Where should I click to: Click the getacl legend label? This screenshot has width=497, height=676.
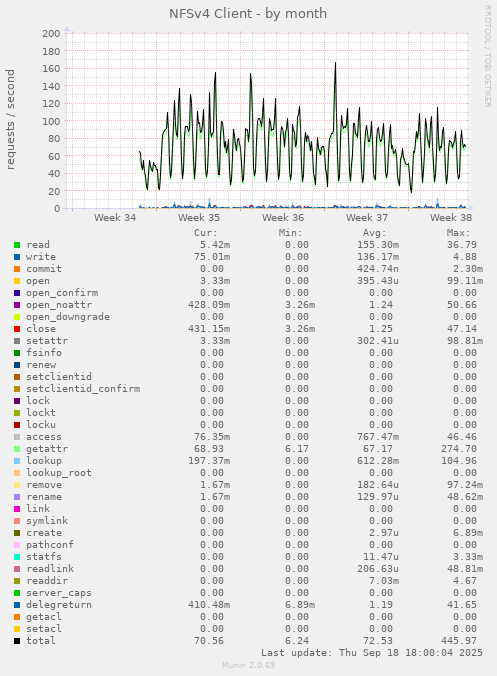pos(44,617)
